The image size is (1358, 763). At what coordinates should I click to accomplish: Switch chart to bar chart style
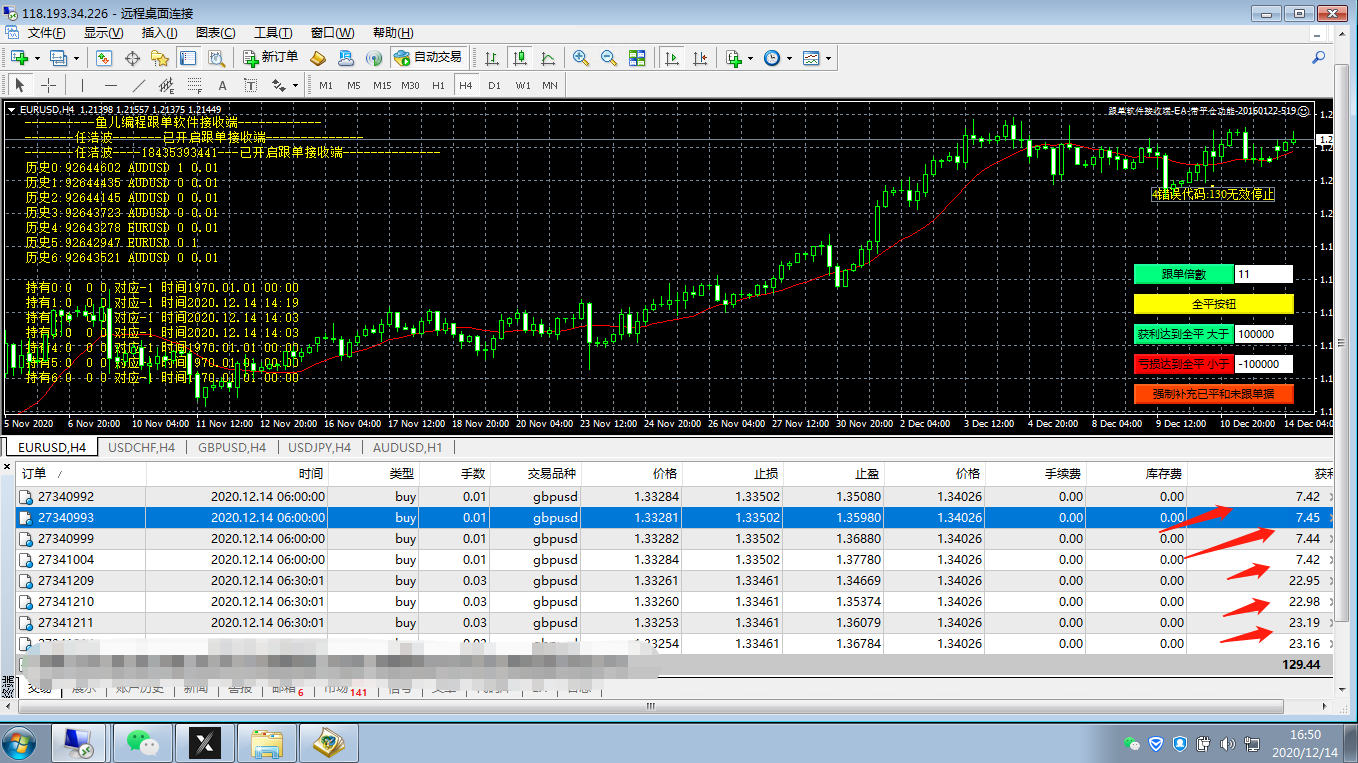(x=492, y=58)
